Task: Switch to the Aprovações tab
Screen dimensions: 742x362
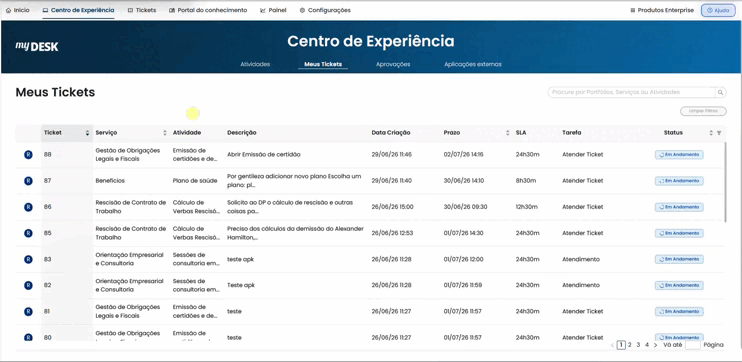Action: 393,64
